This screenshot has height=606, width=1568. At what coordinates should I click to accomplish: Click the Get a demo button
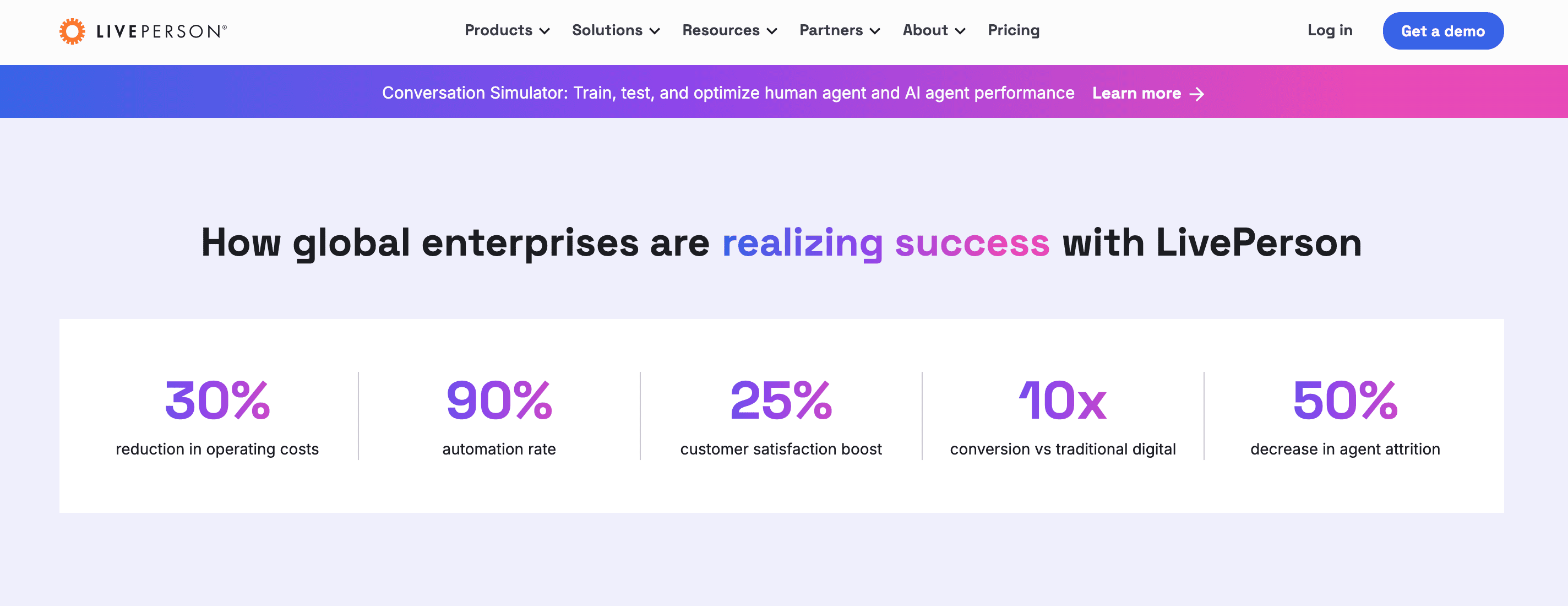(1443, 30)
